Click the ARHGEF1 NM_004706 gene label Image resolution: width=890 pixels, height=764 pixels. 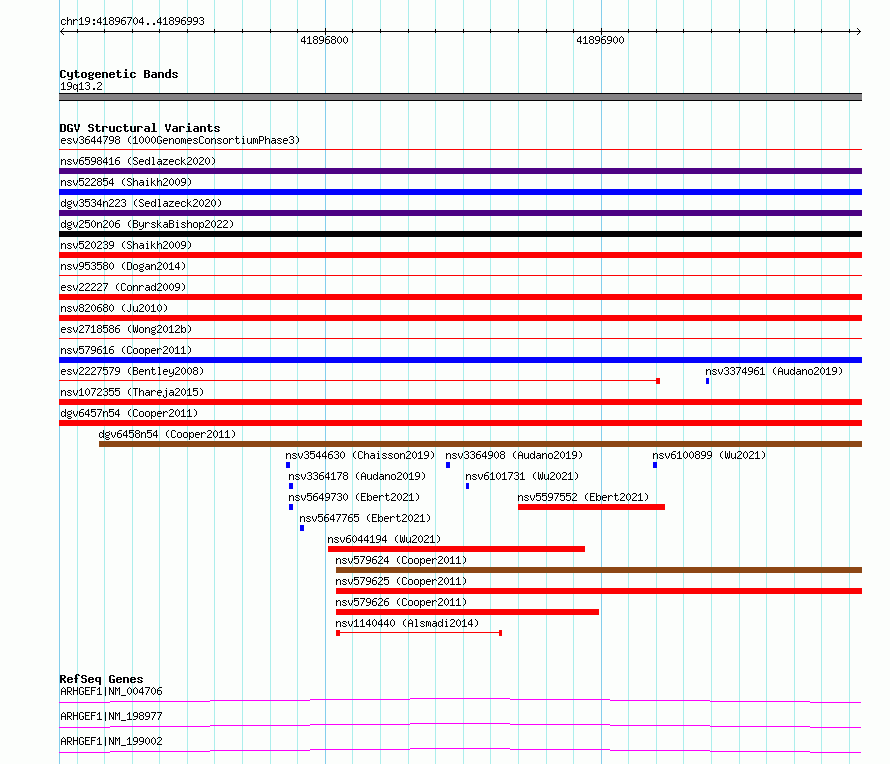[111, 691]
